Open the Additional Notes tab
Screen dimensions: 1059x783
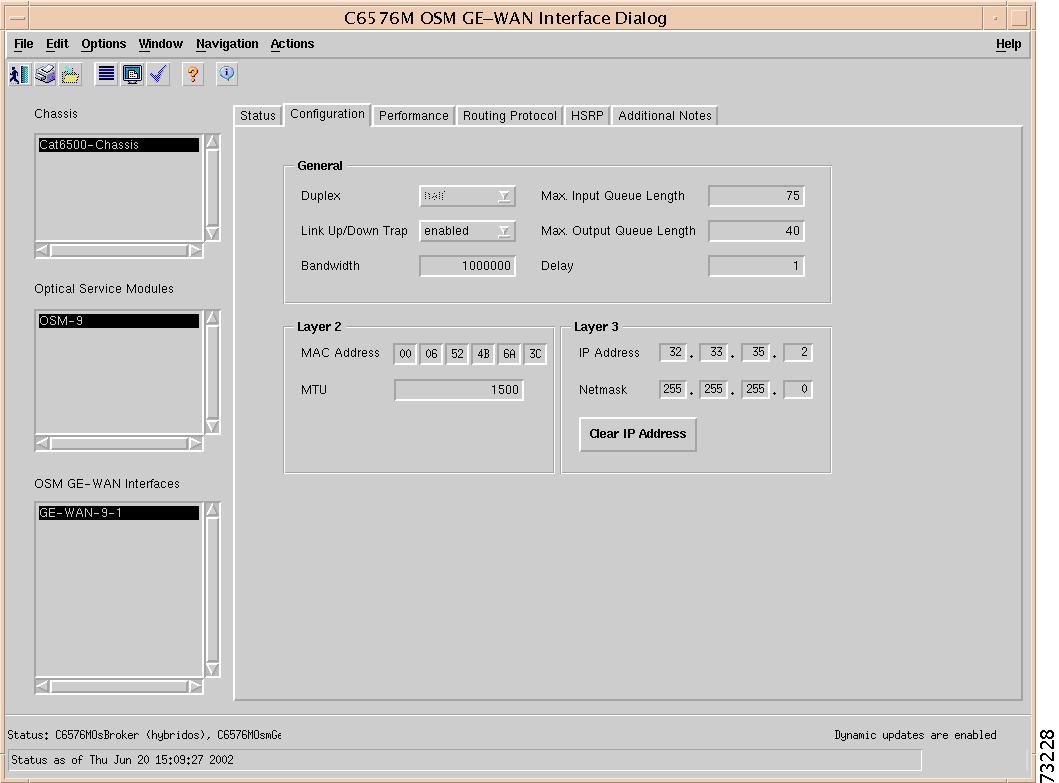click(x=665, y=116)
